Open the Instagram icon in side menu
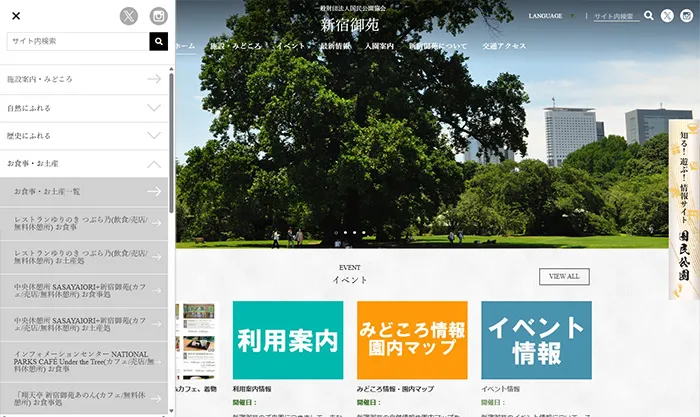The height and width of the screenshot is (417, 700). pyautogui.click(x=158, y=16)
